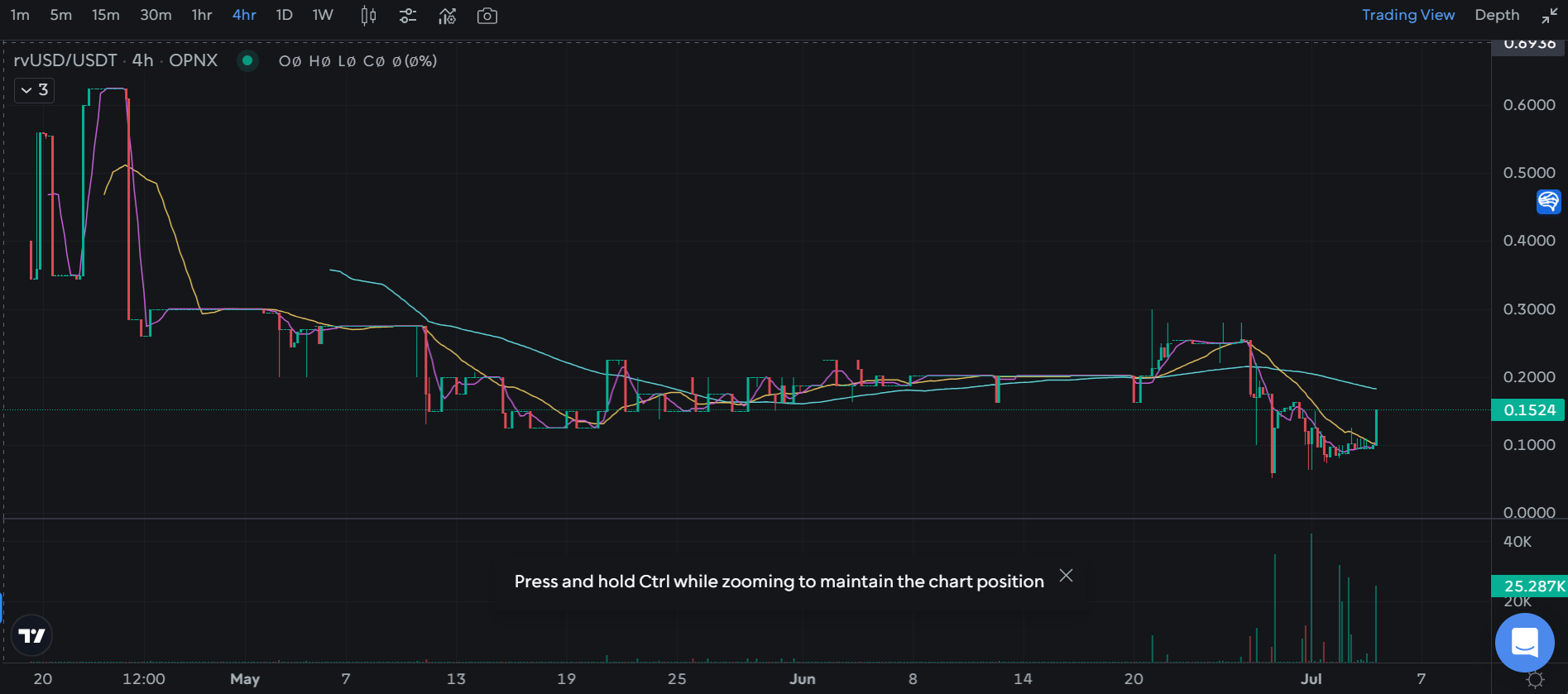Take a chart snapshot with camera icon
Viewport: 1568px width, 694px height.
point(487,16)
